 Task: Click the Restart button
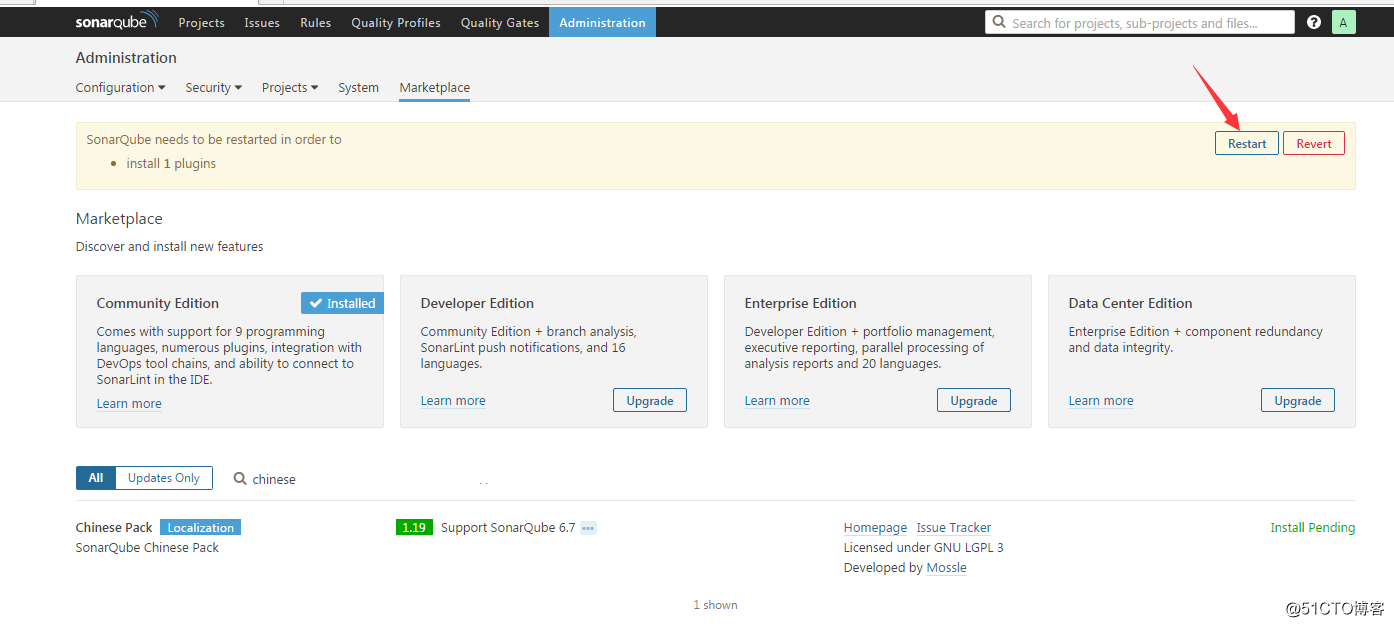pyautogui.click(x=1247, y=144)
